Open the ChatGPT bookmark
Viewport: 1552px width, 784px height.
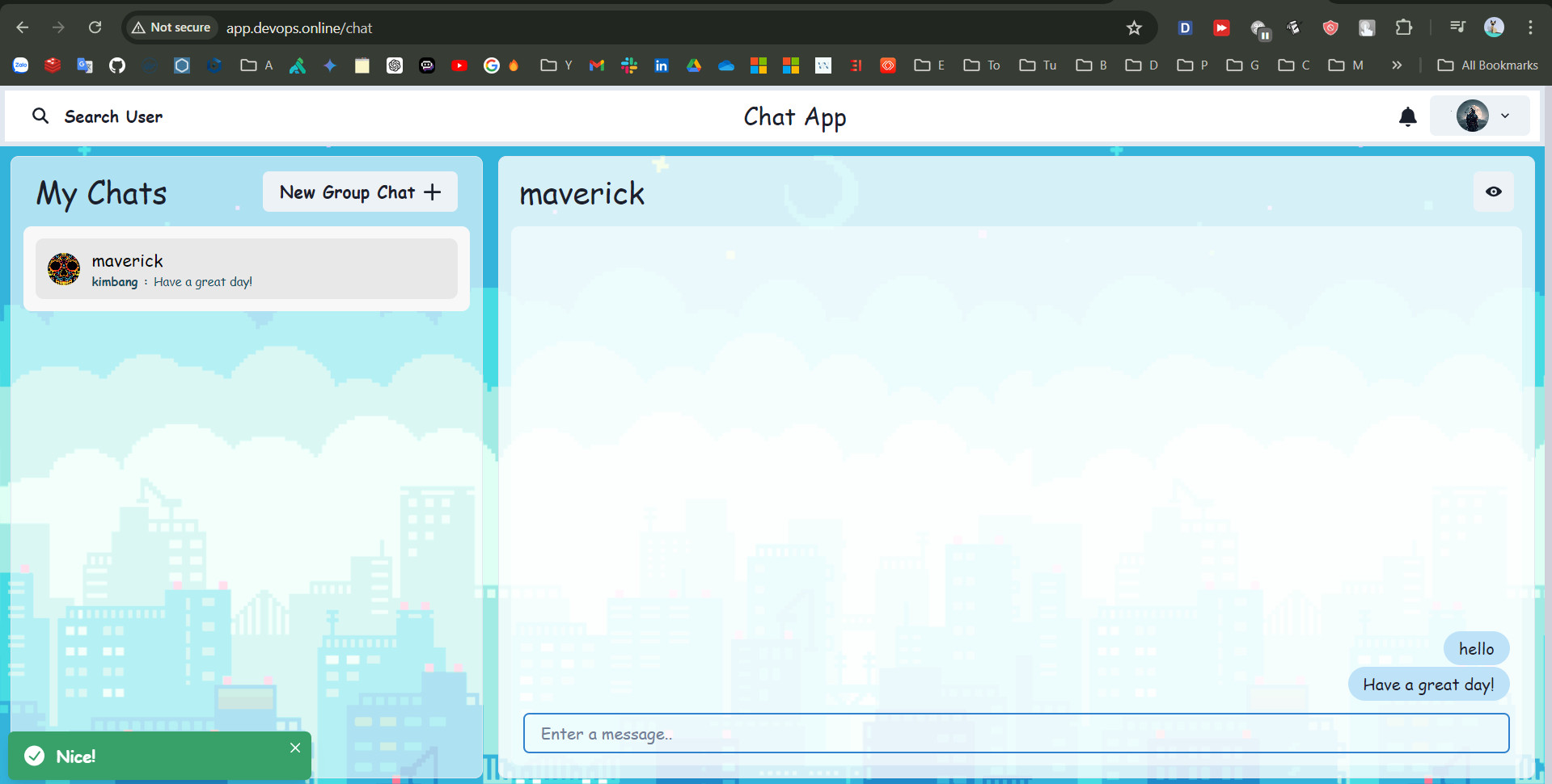395,65
